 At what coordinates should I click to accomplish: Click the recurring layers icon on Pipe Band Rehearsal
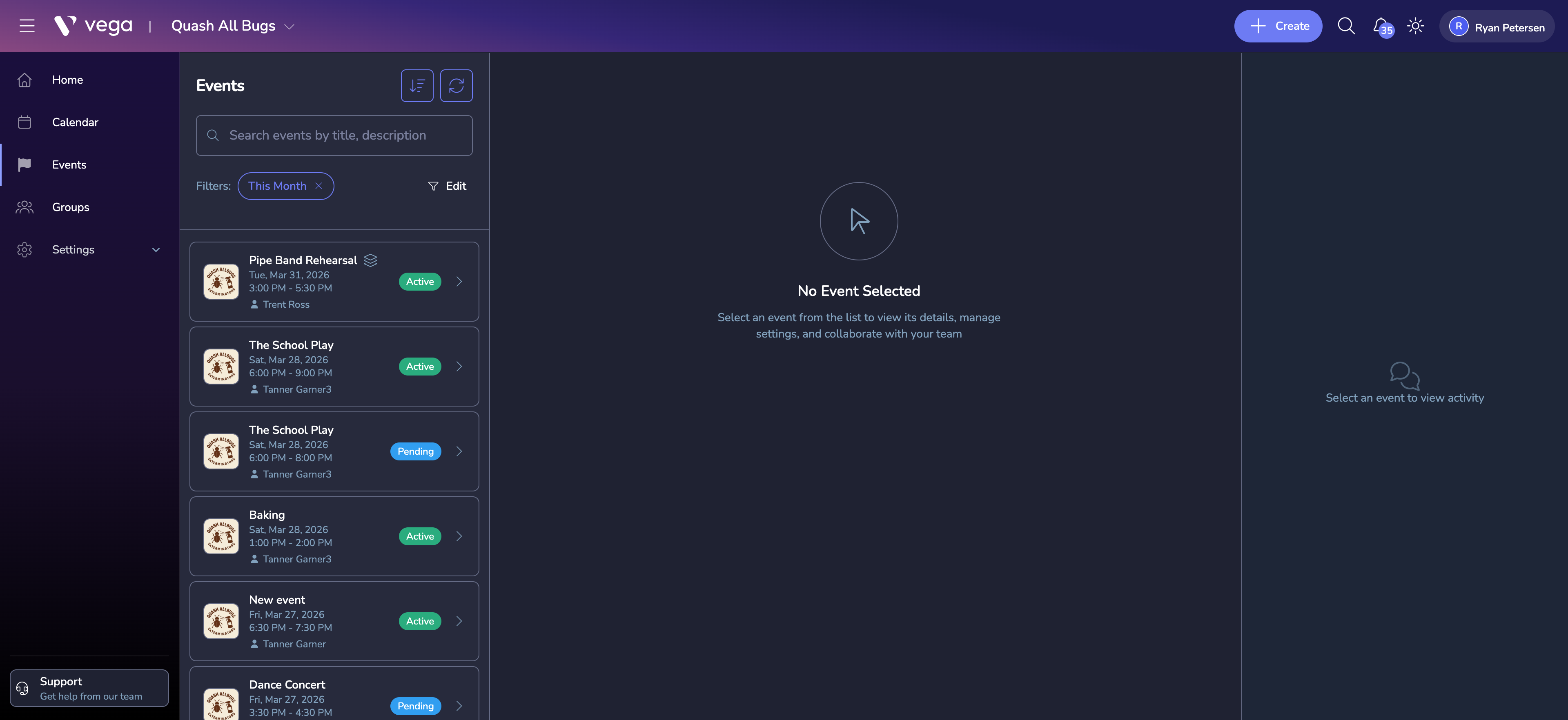point(370,260)
